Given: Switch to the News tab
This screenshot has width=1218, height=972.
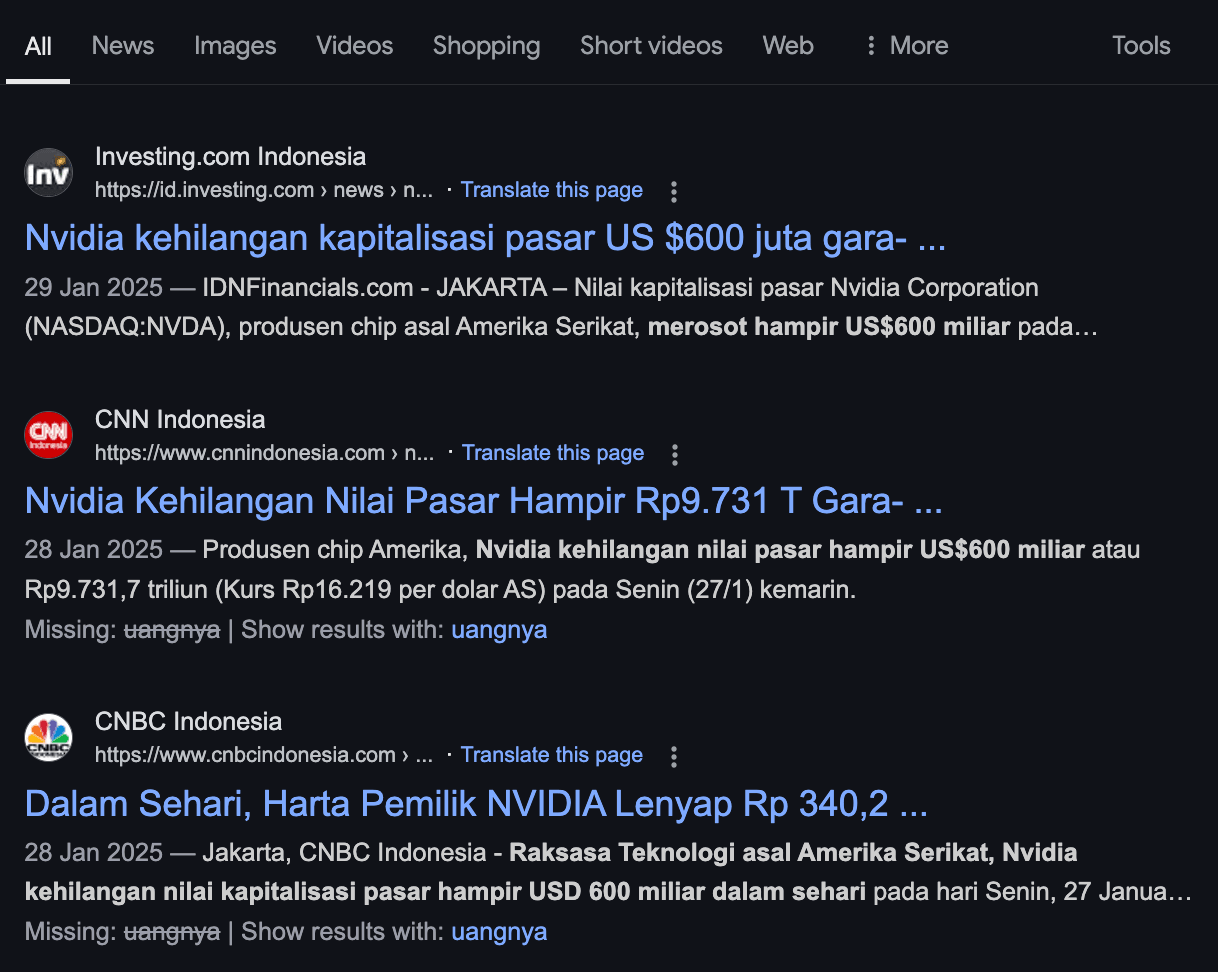Looking at the screenshot, I should click(122, 45).
